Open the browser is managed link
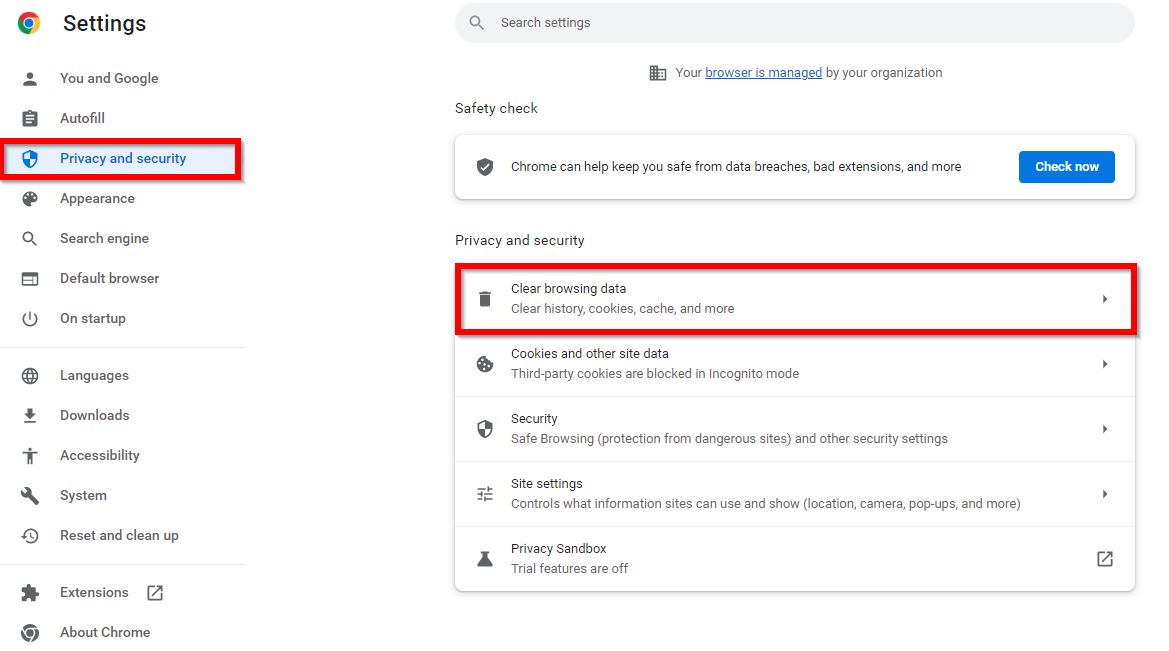 point(763,72)
